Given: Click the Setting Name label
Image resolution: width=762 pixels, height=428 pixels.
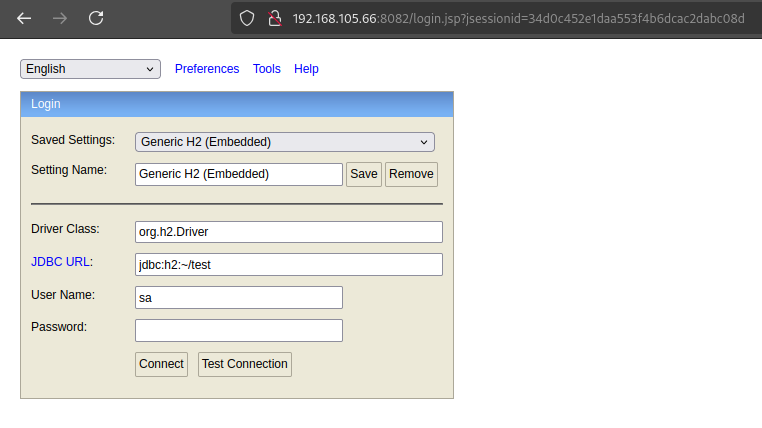Looking at the screenshot, I should pyautogui.click(x=69, y=170).
